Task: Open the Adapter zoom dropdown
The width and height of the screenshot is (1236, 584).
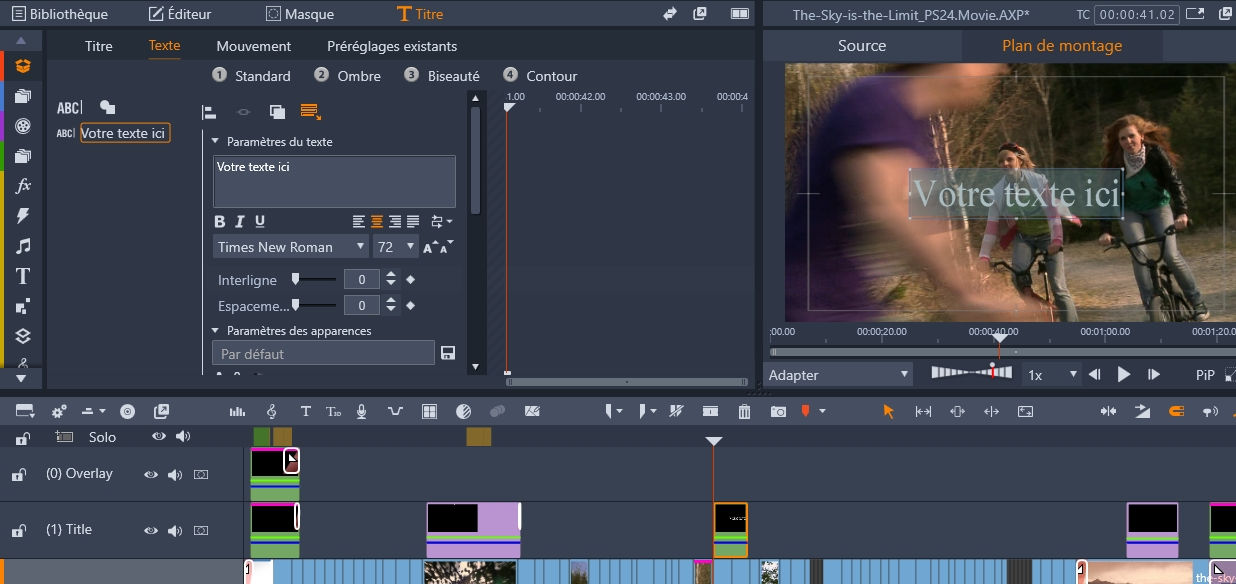Action: (839, 375)
